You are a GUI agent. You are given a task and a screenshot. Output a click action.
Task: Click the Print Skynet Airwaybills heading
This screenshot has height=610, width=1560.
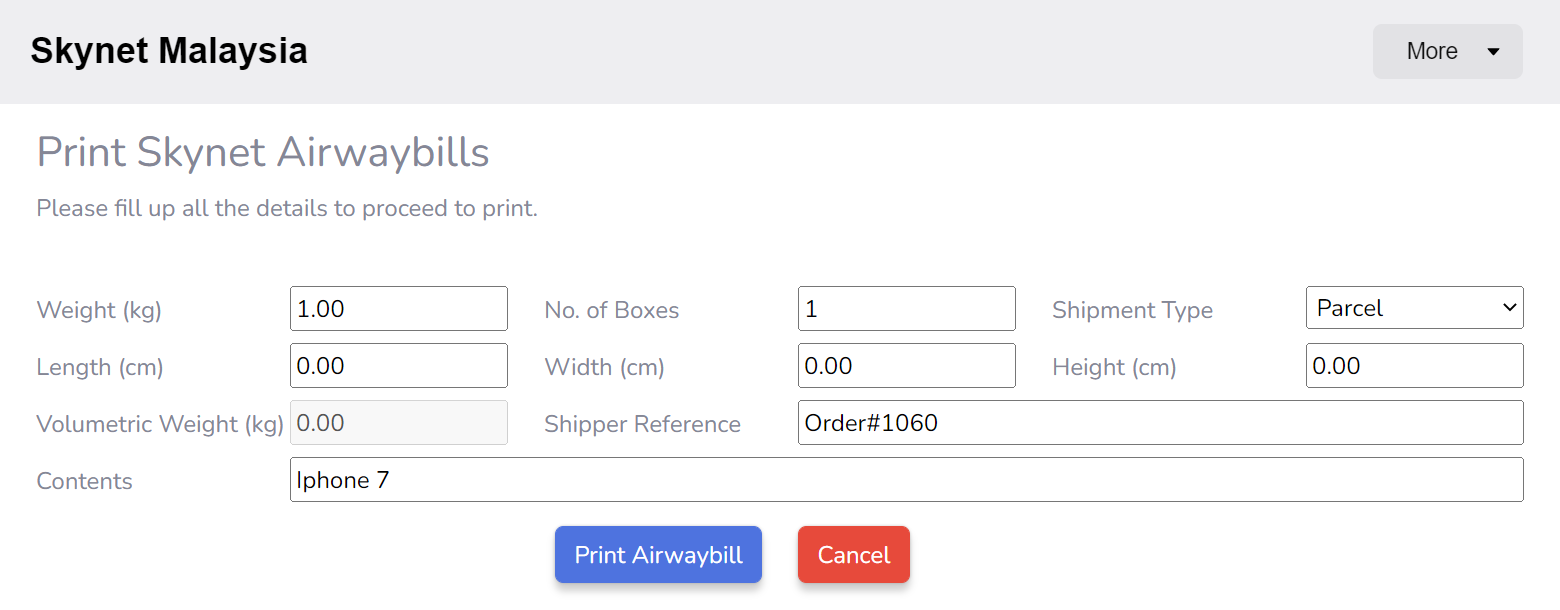(x=263, y=153)
